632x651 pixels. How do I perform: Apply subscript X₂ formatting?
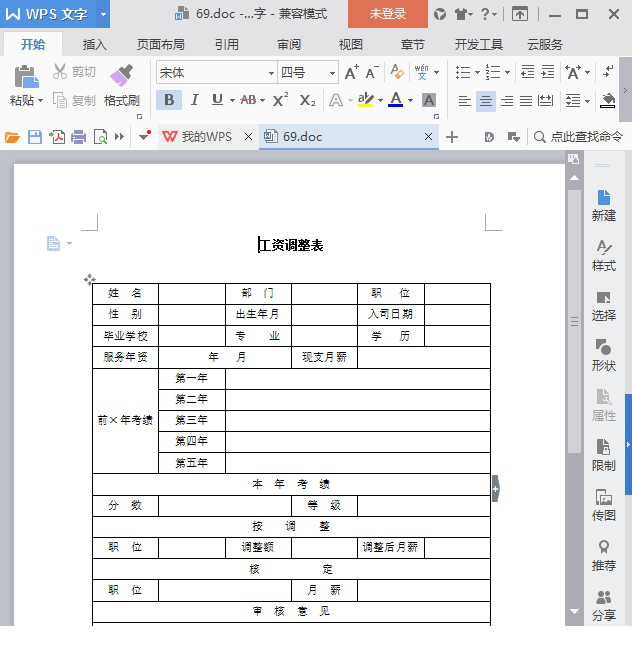pyautogui.click(x=308, y=100)
